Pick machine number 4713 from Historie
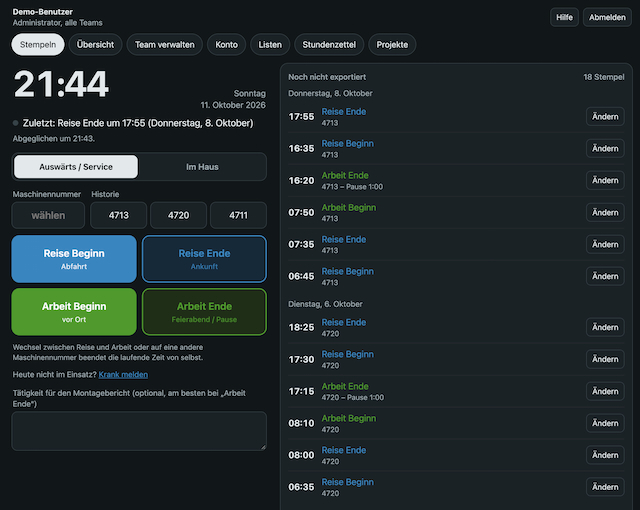This screenshot has width=640, height=510. point(118,215)
